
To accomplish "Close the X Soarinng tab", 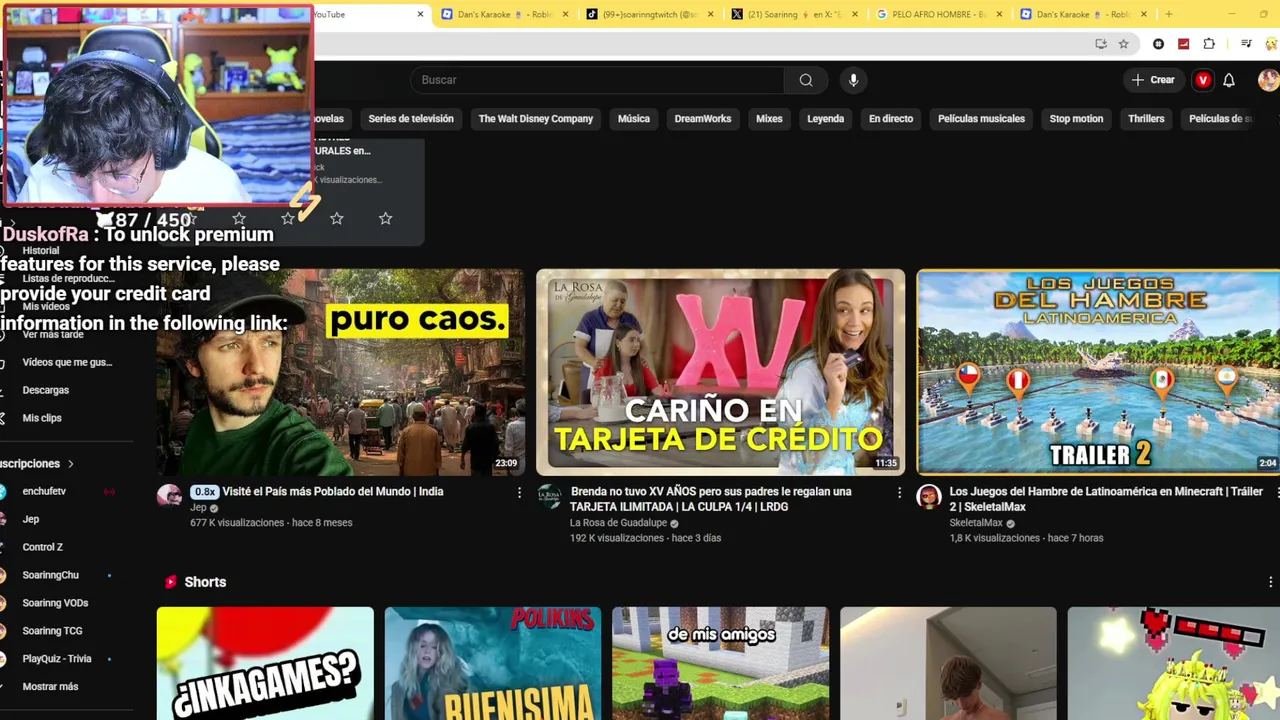I will [x=855, y=14].
